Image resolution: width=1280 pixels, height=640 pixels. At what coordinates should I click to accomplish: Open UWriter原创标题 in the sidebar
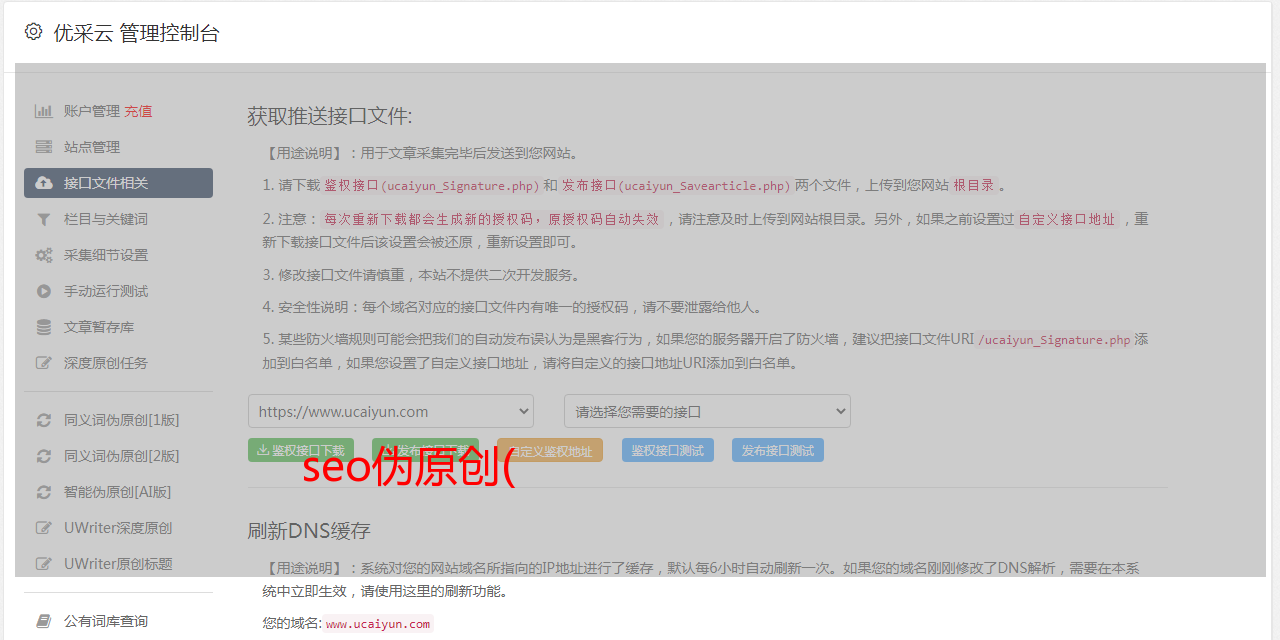point(118,564)
